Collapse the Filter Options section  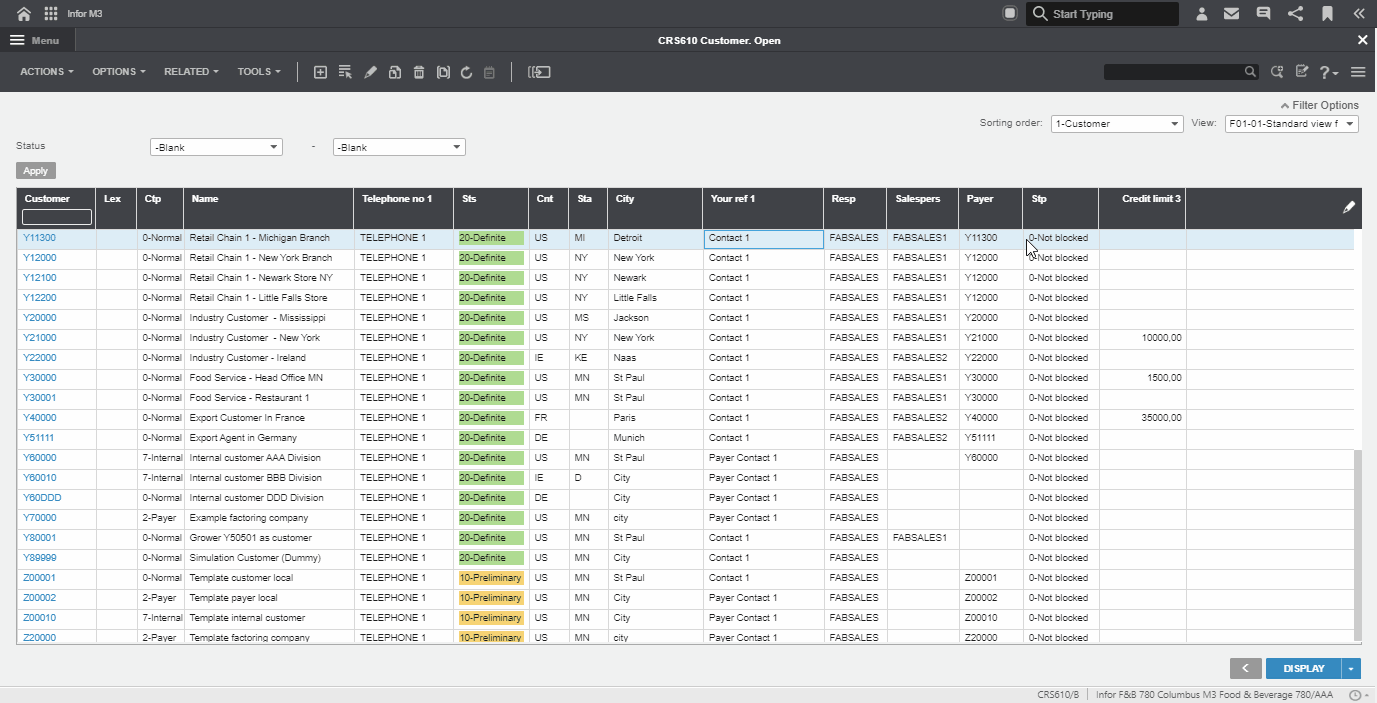point(1319,105)
